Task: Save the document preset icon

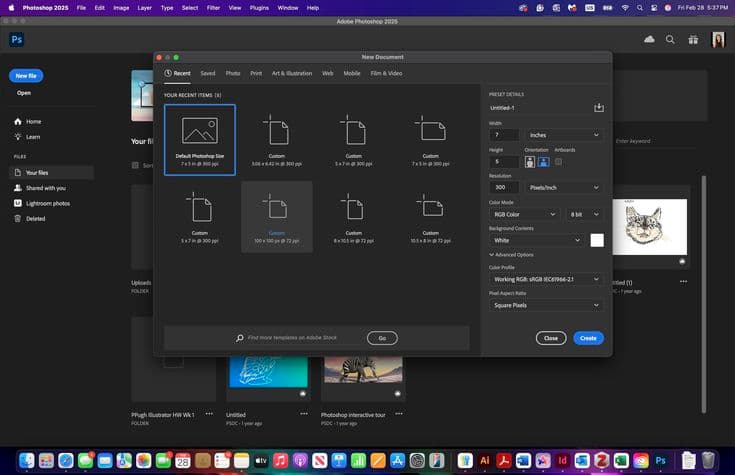Action: coord(598,108)
